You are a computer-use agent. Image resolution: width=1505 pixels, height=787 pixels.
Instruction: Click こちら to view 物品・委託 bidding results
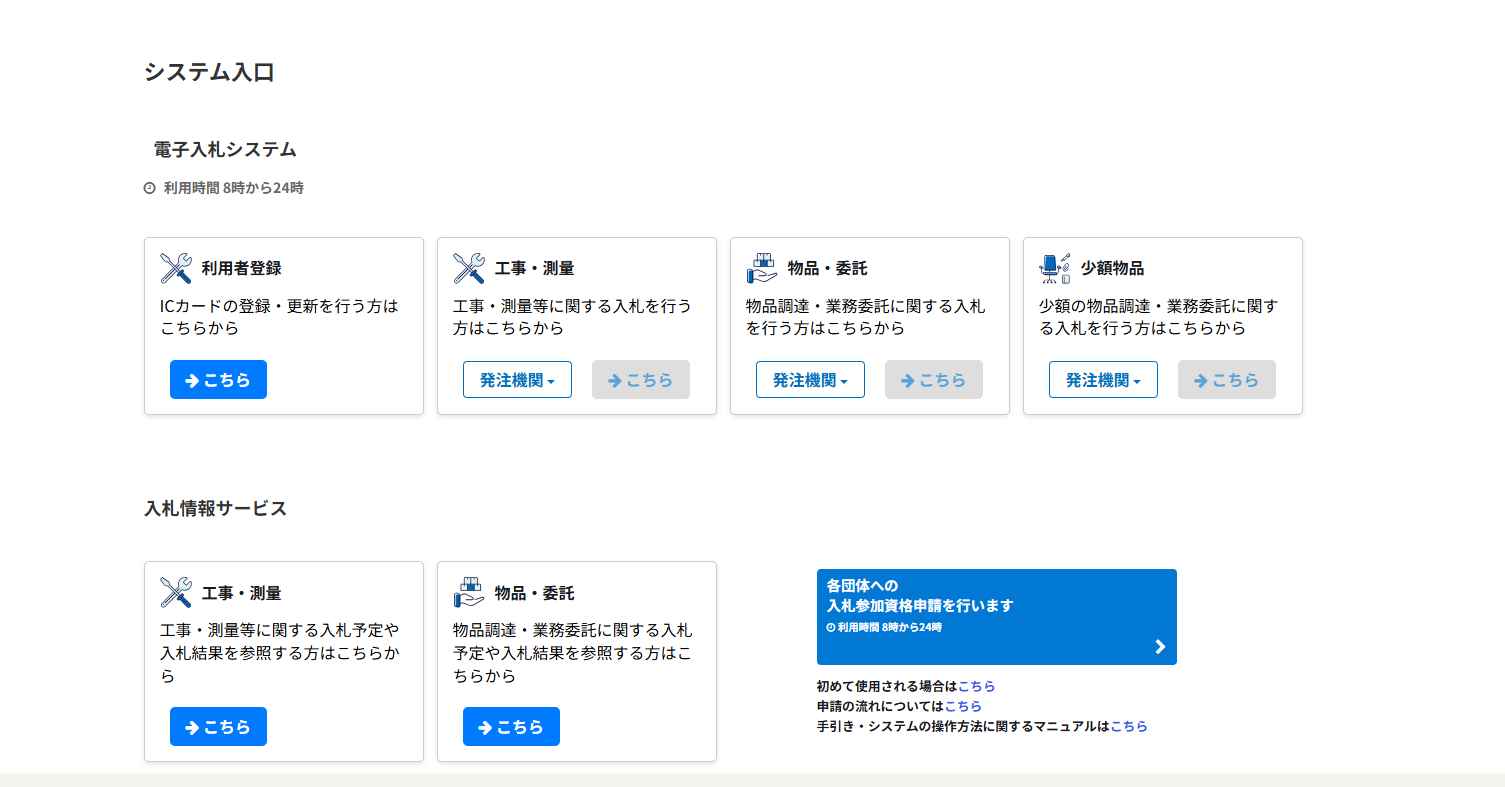click(x=511, y=726)
